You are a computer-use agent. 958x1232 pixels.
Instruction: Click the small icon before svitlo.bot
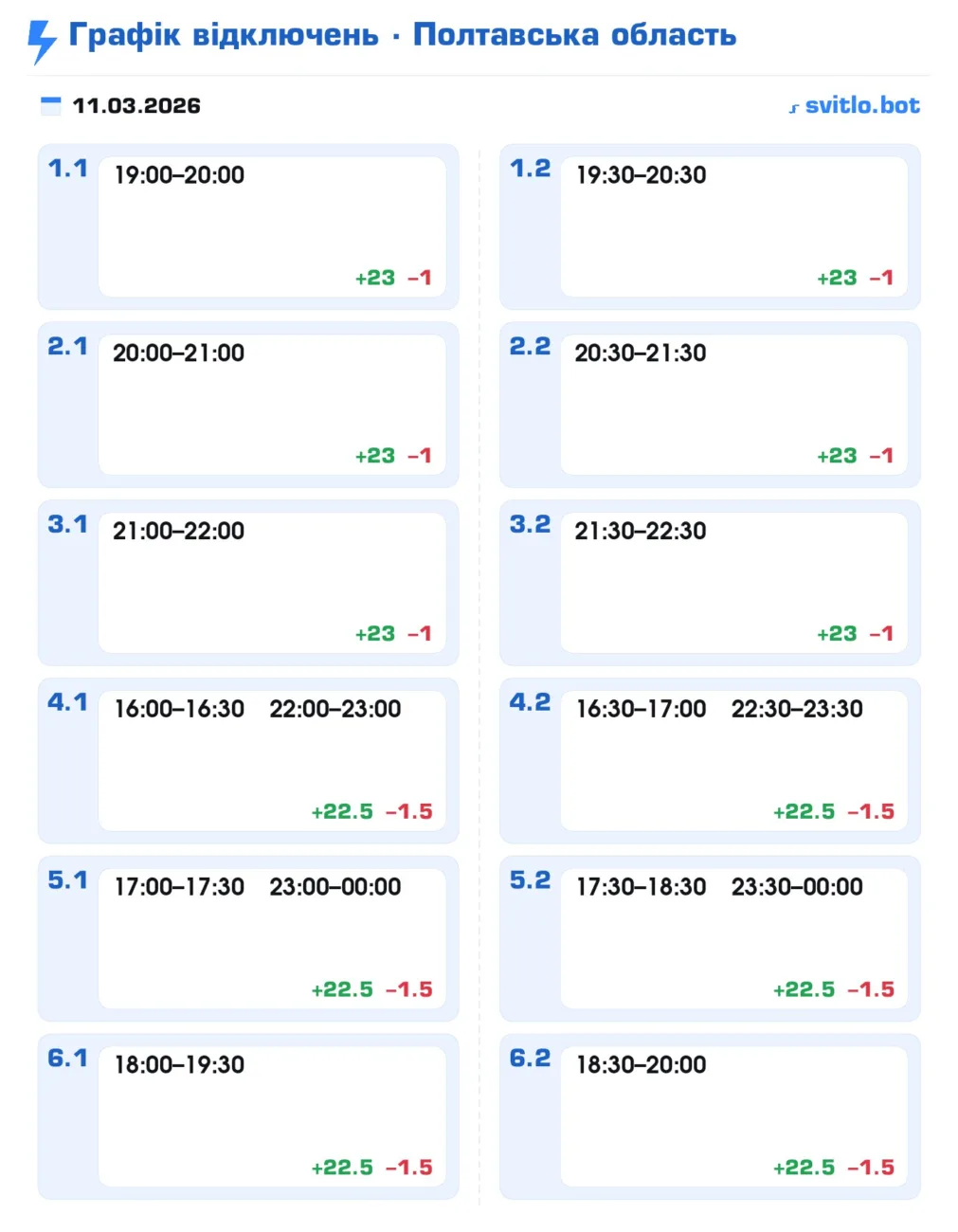[x=794, y=108]
